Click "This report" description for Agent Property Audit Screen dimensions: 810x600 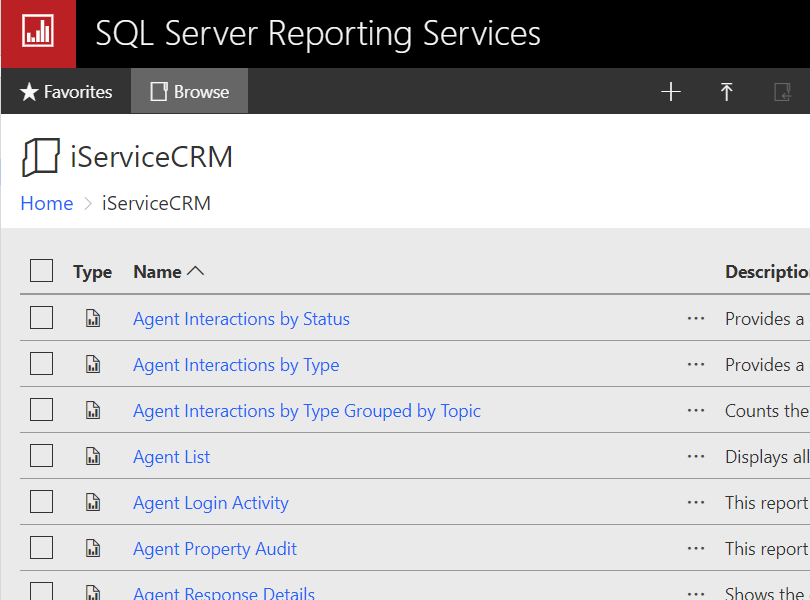[767, 549]
